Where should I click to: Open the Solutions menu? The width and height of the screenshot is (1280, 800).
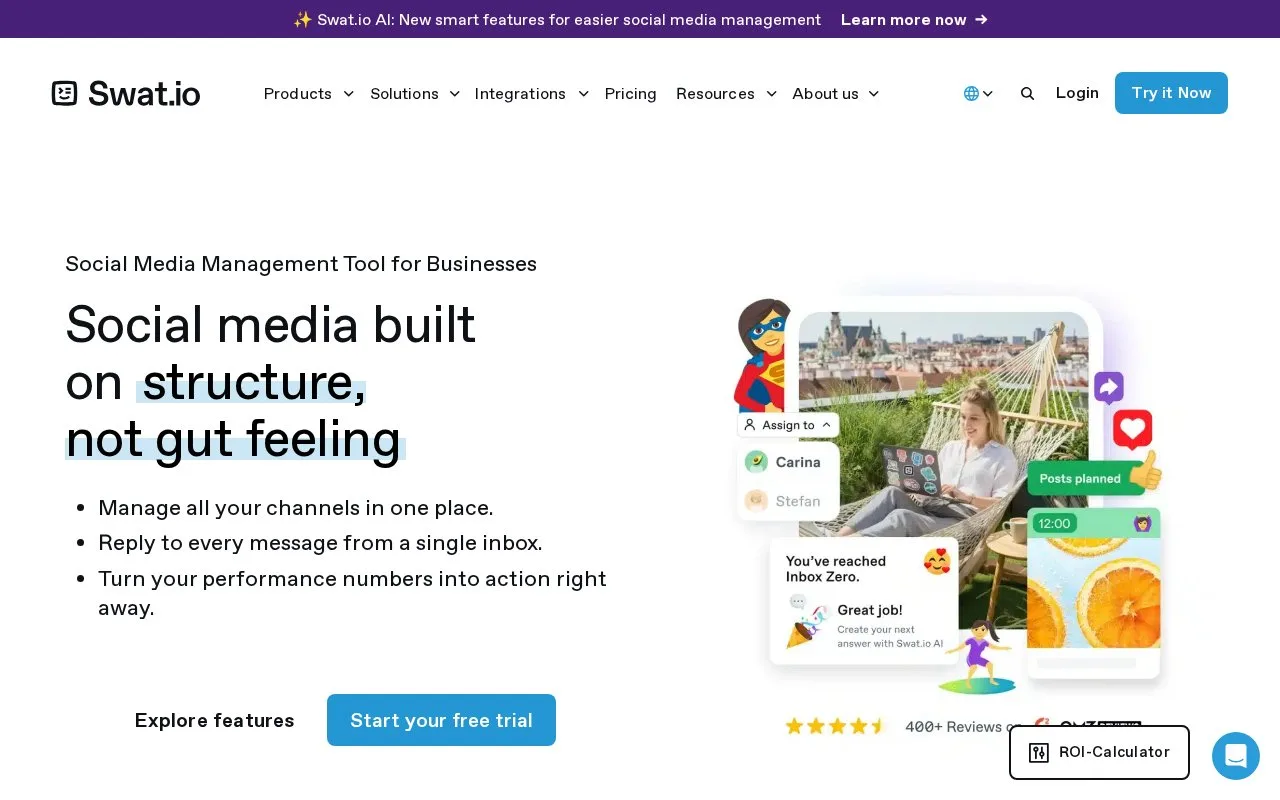(x=404, y=94)
